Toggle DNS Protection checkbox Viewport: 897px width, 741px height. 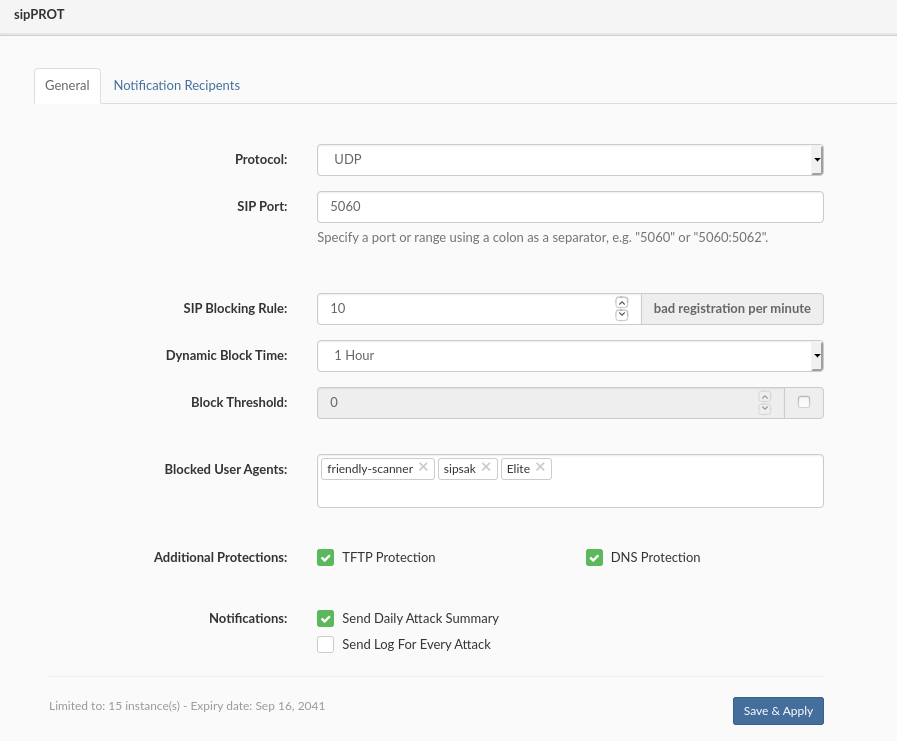coord(594,558)
